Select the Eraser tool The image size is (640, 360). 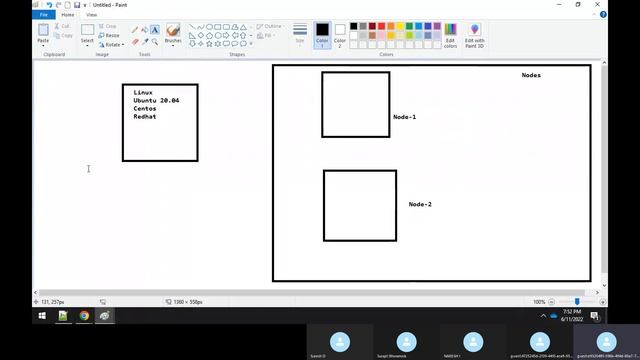[x=135, y=42]
